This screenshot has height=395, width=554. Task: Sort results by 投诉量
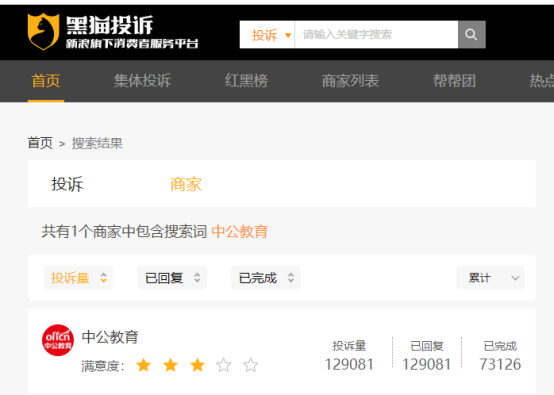coord(78,278)
